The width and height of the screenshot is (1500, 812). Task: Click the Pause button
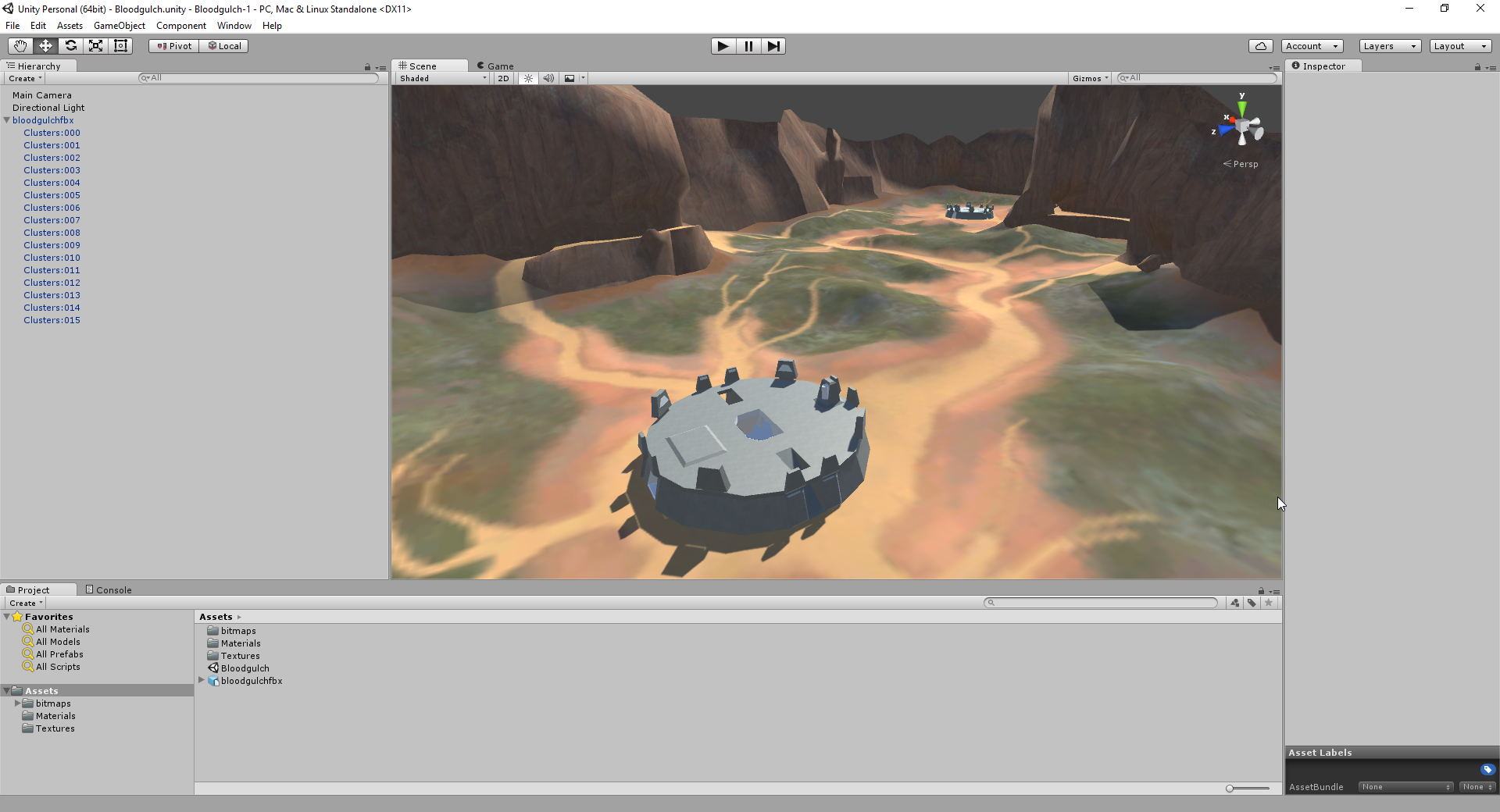(748, 46)
